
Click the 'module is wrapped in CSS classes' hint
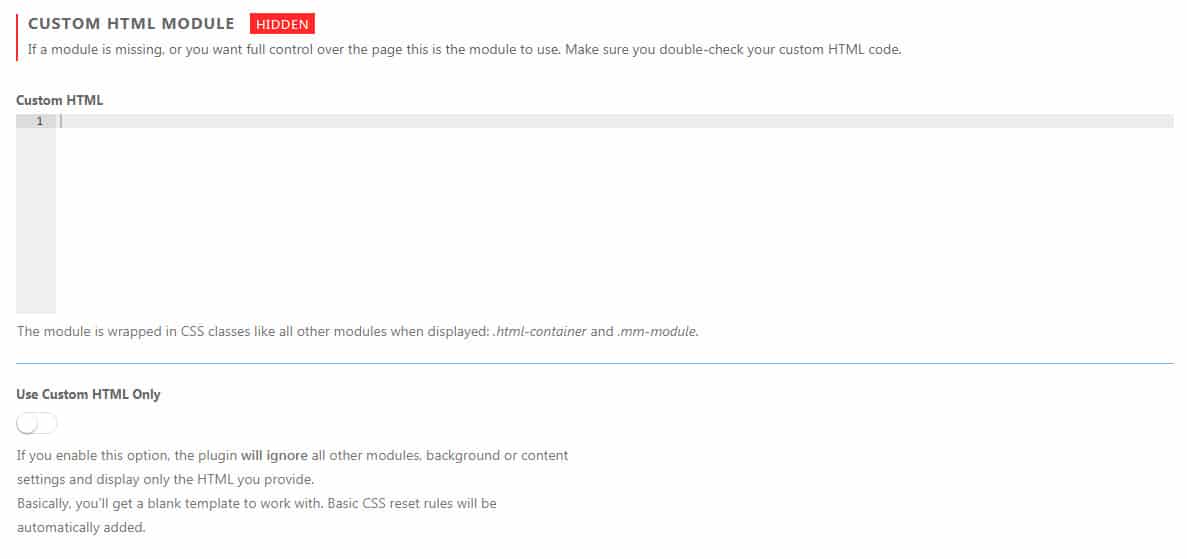(x=357, y=332)
